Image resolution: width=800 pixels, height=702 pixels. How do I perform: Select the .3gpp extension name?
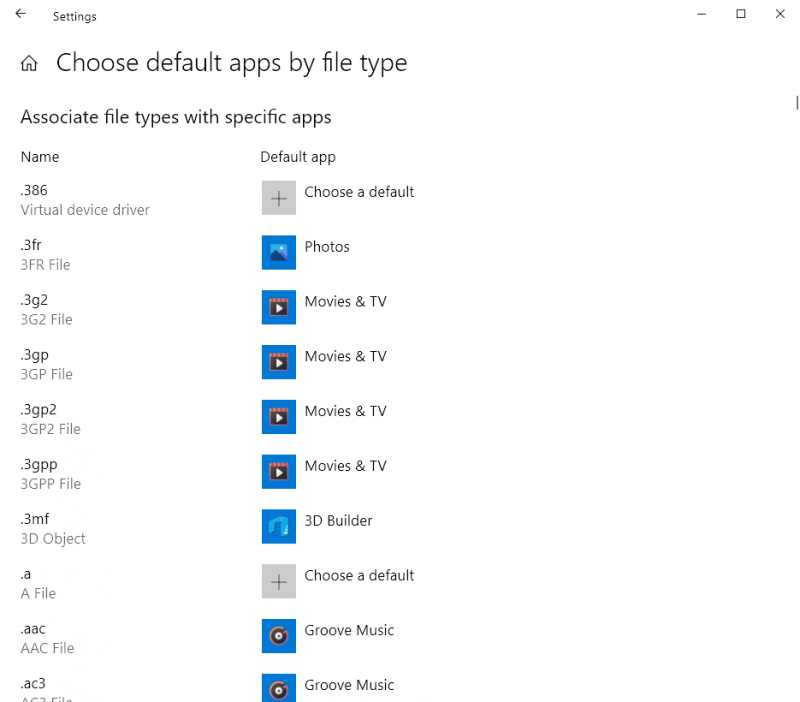point(39,465)
